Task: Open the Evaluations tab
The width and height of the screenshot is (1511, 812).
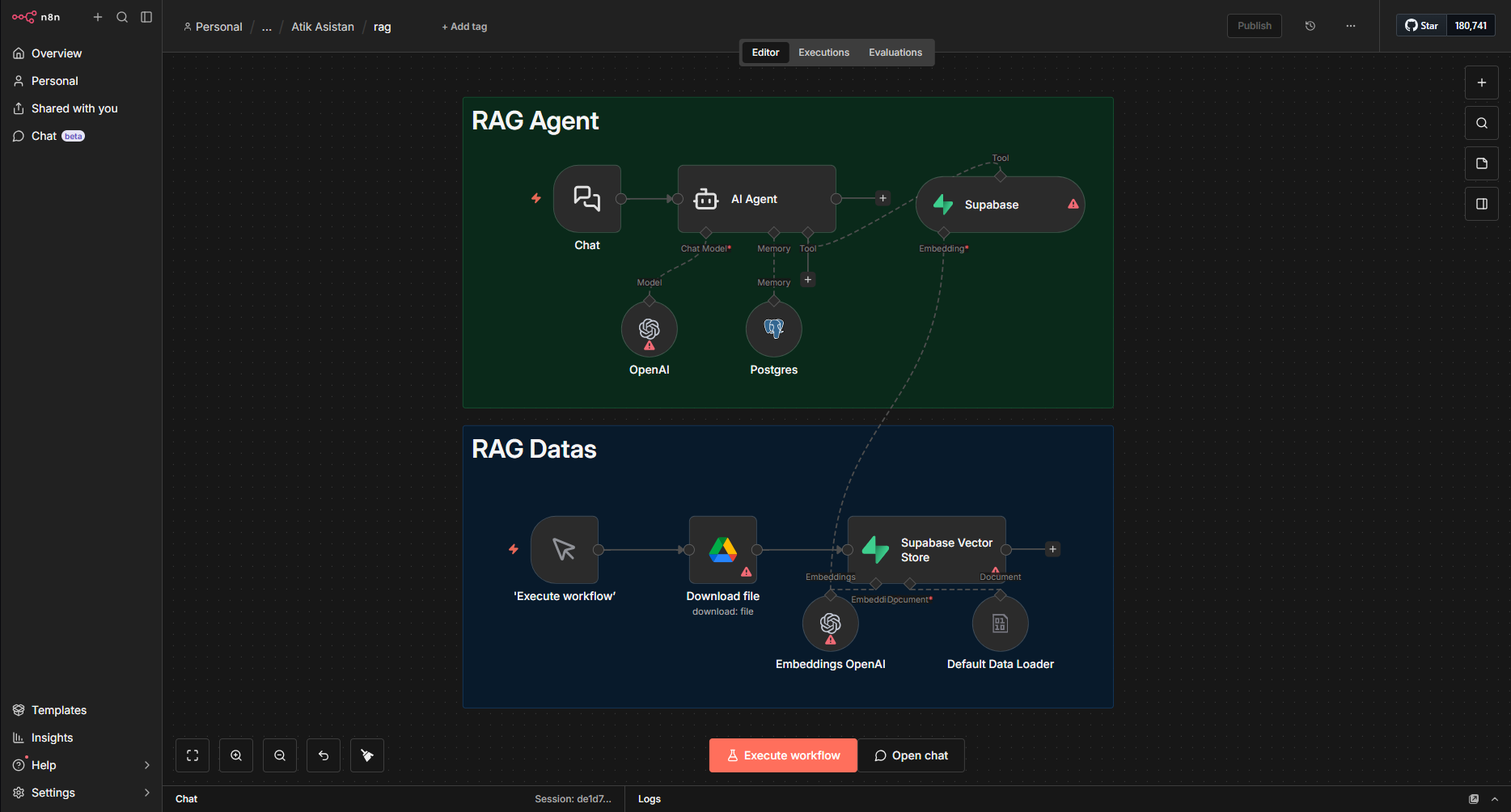Action: (895, 52)
